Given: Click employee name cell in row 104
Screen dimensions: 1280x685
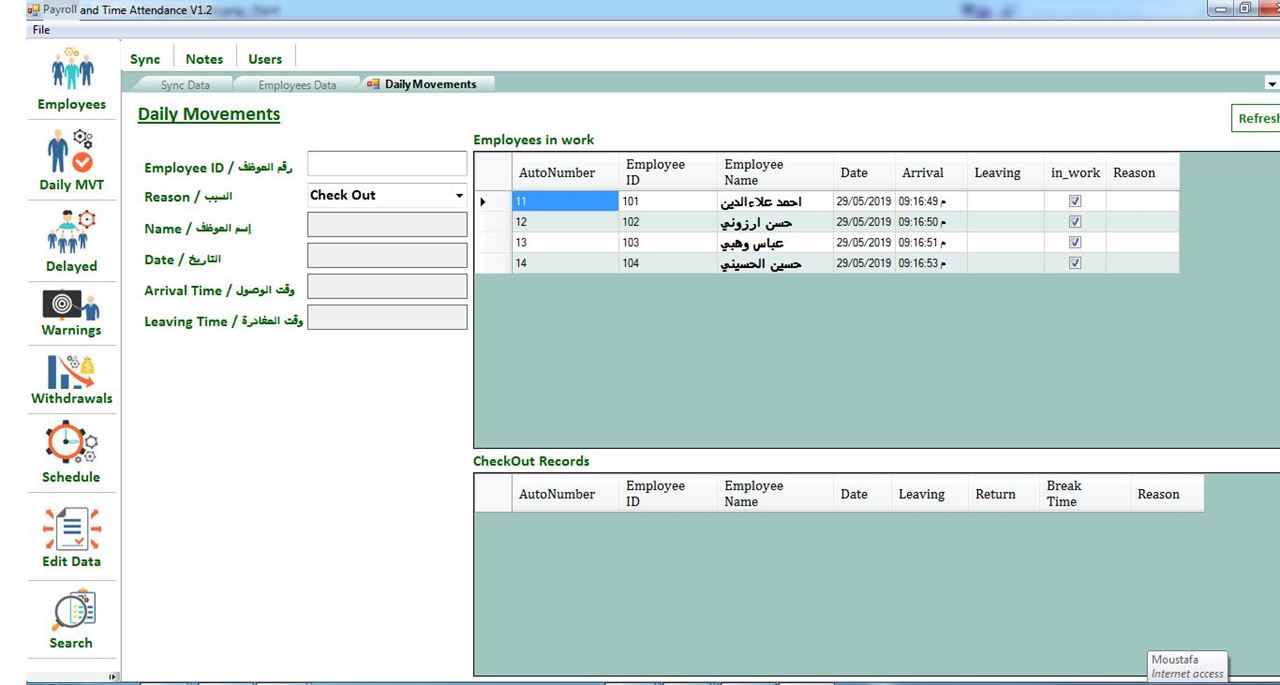Looking at the screenshot, I should [776, 263].
